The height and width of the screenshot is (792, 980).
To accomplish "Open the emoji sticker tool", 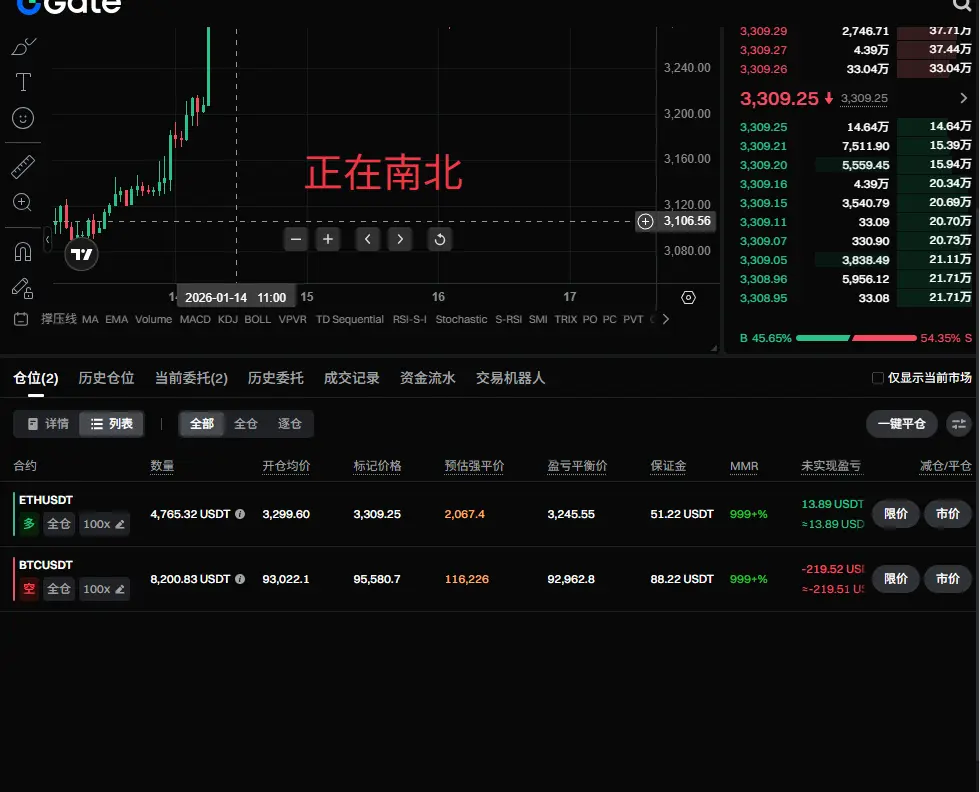I will 23,118.
